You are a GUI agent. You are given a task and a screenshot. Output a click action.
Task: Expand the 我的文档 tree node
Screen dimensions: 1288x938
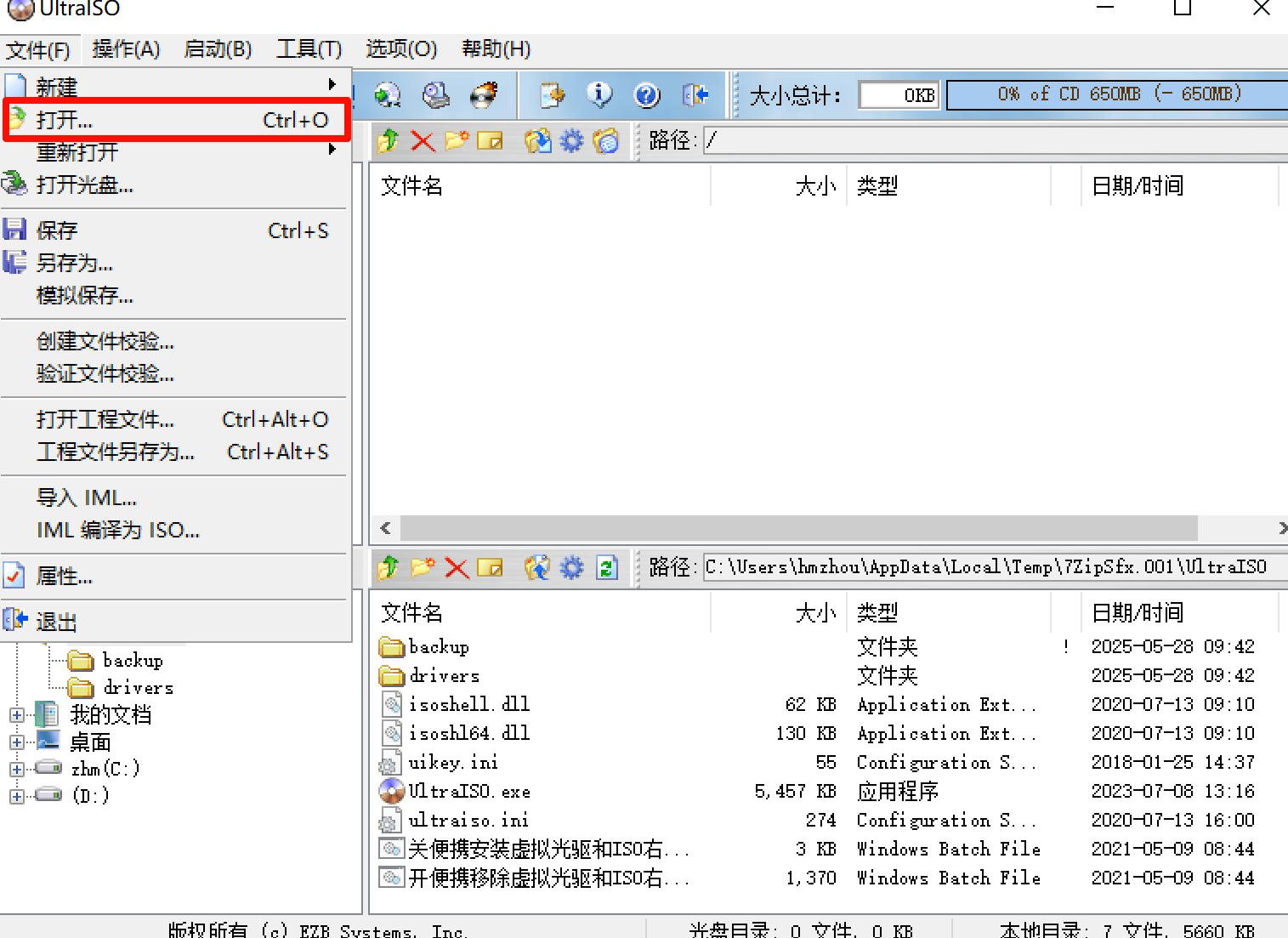point(16,715)
